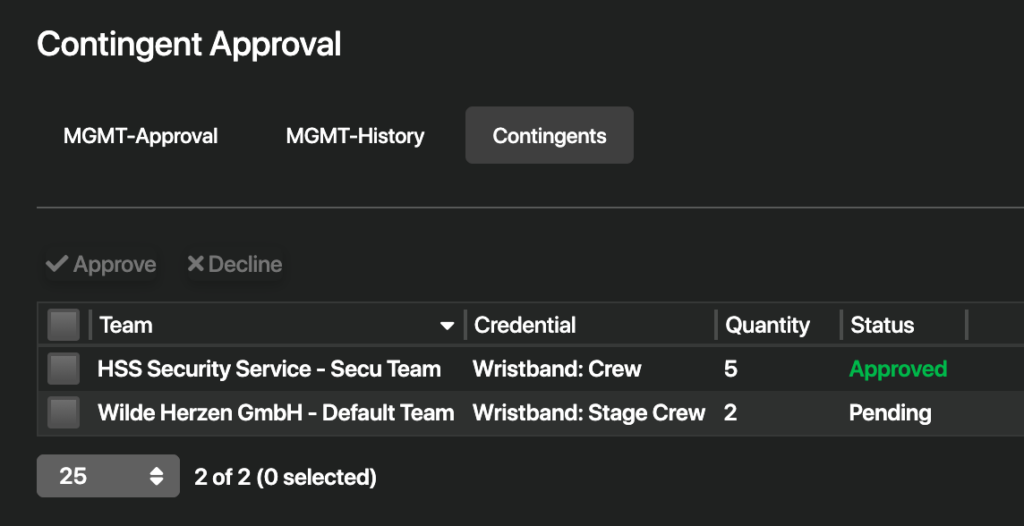Sort by the Credential column header
This screenshot has width=1024, height=526.
point(525,325)
